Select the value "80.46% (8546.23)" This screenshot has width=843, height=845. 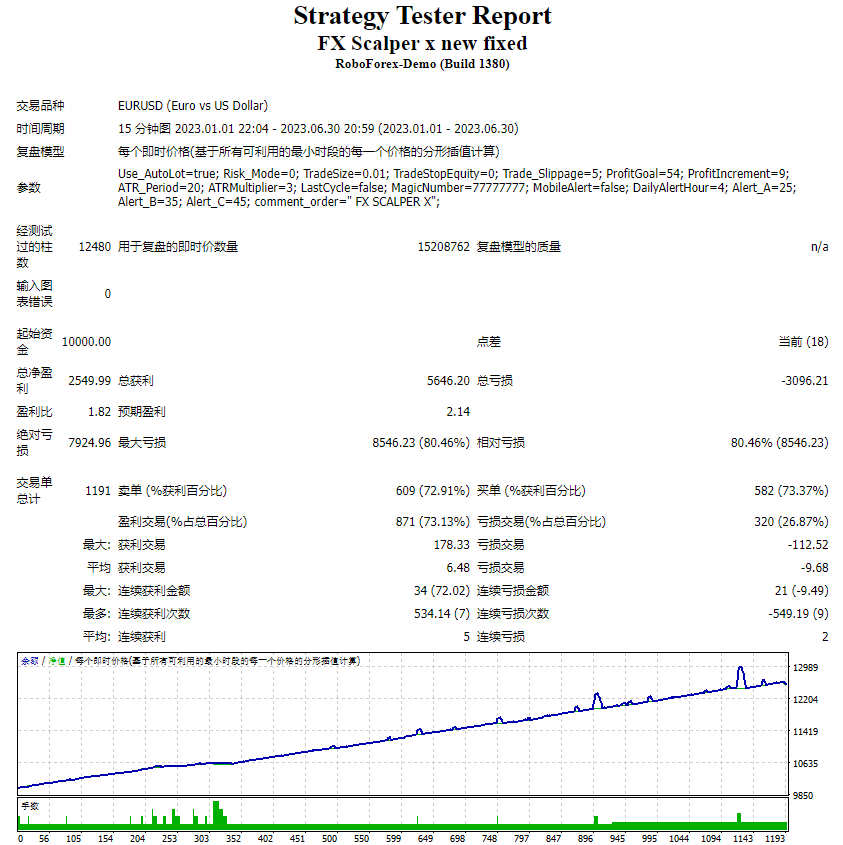coord(779,443)
